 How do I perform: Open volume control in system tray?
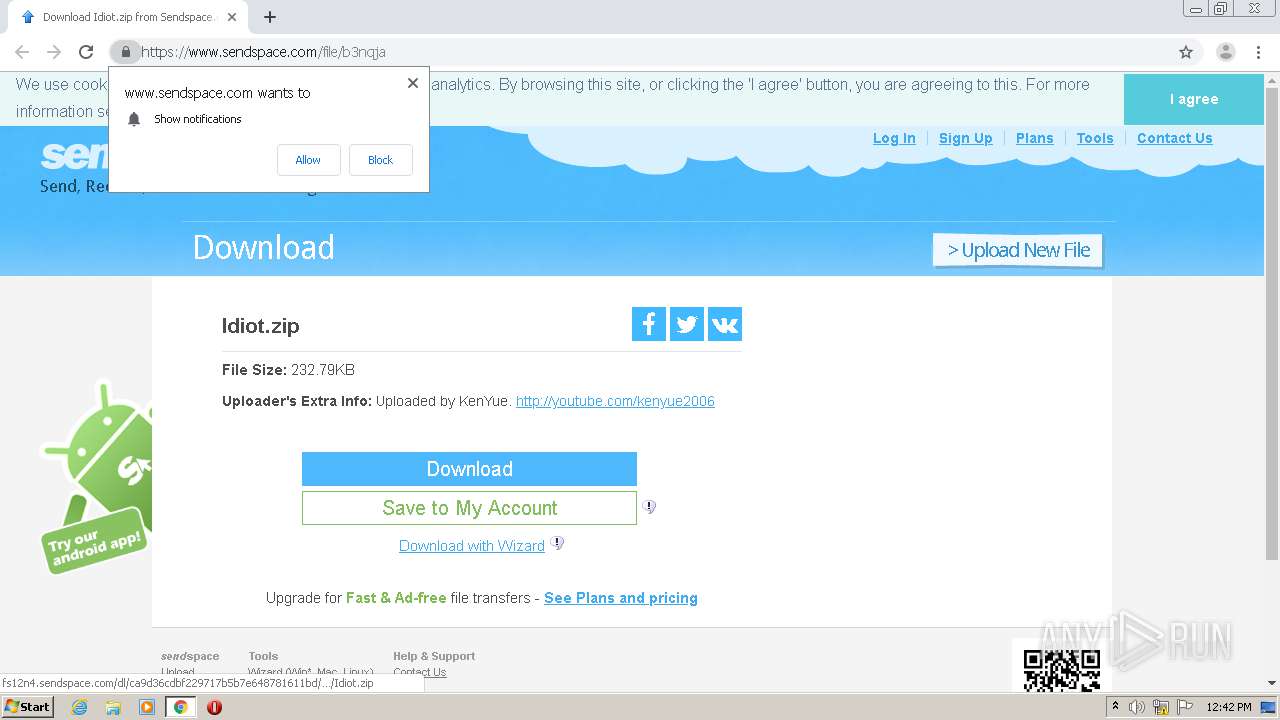(1137, 707)
